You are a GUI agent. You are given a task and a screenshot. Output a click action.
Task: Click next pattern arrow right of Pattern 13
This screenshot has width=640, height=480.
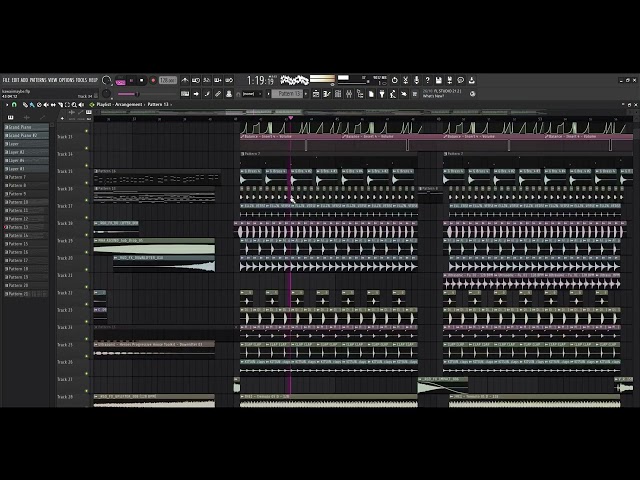pos(306,94)
